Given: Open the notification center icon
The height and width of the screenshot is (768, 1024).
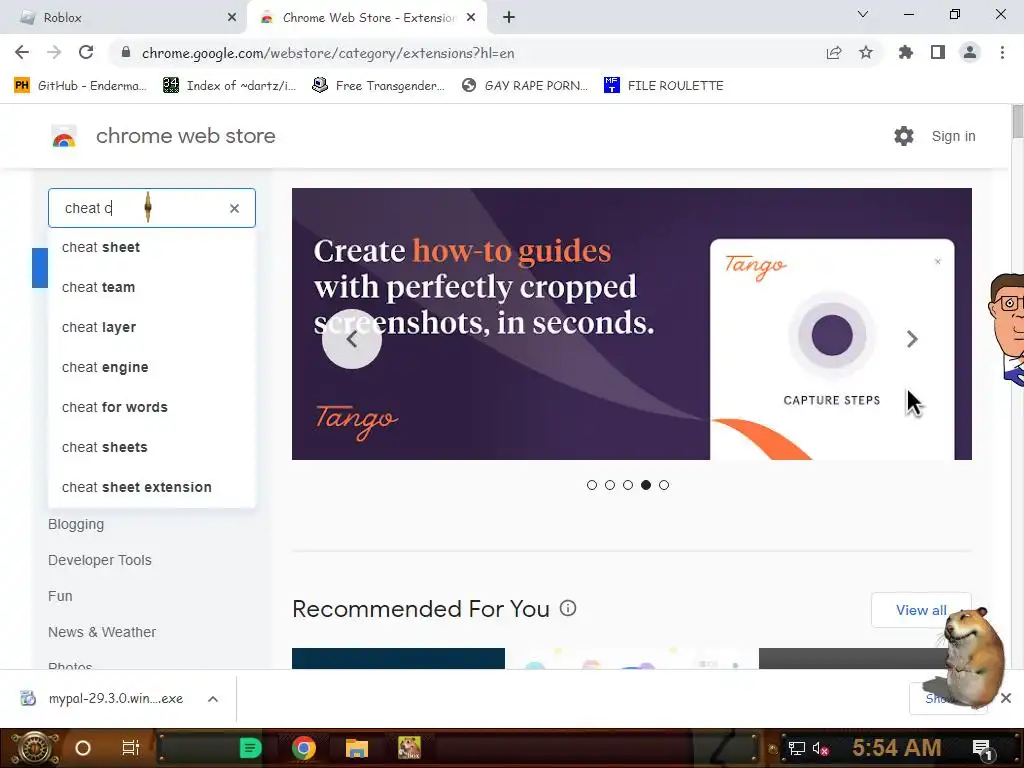Looking at the screenshot, I should coord(982,748).
